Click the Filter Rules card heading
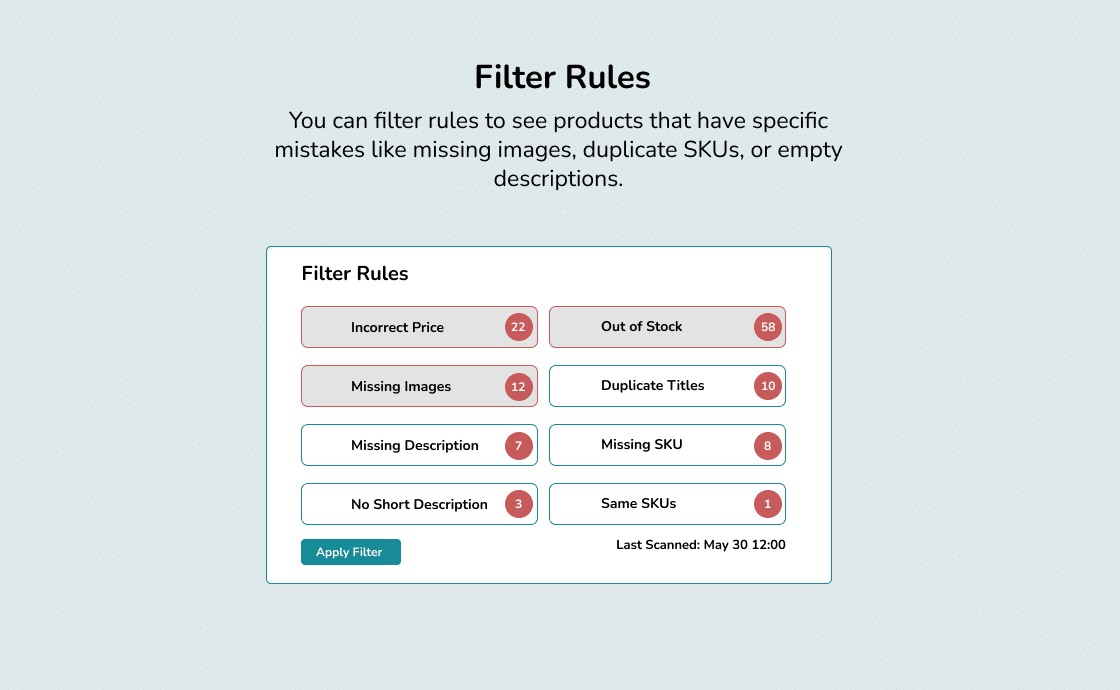The image size is (1120, 690). pyautogui.click(x=355, y=274)
